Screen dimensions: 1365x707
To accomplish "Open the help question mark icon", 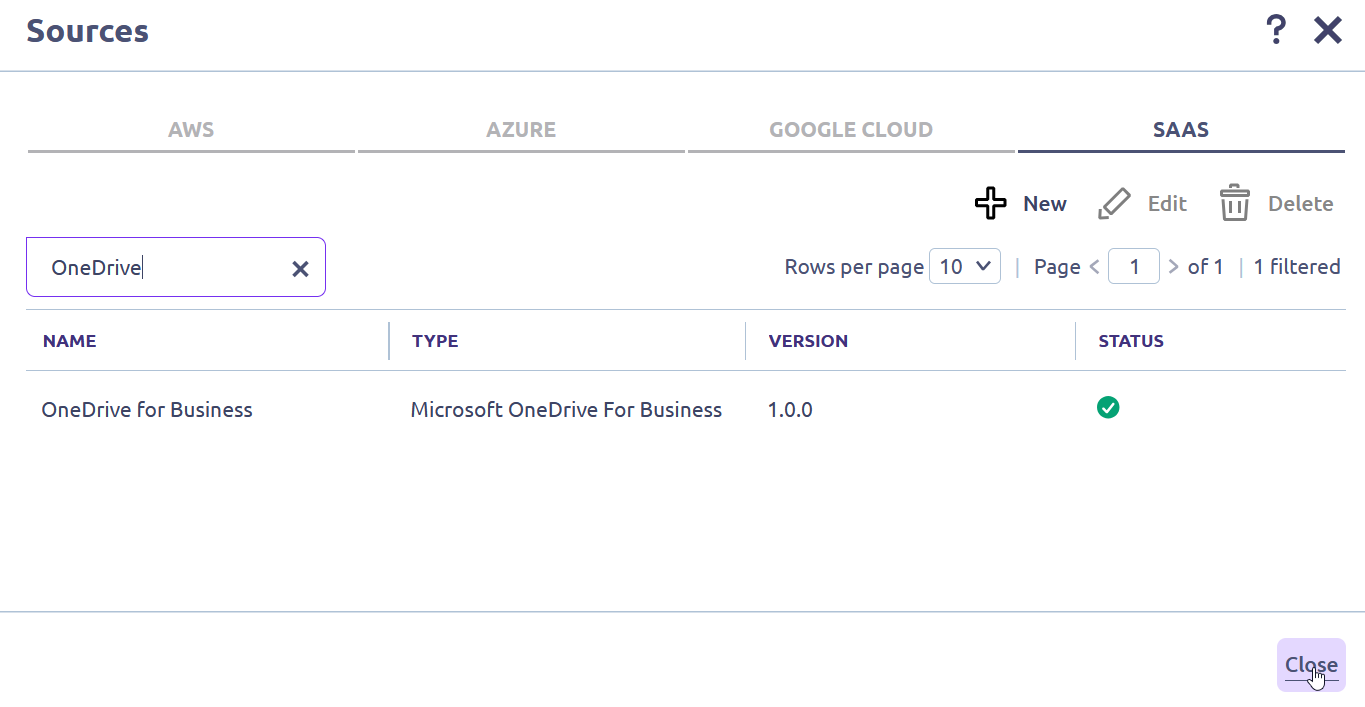I will pos(1275,30).
